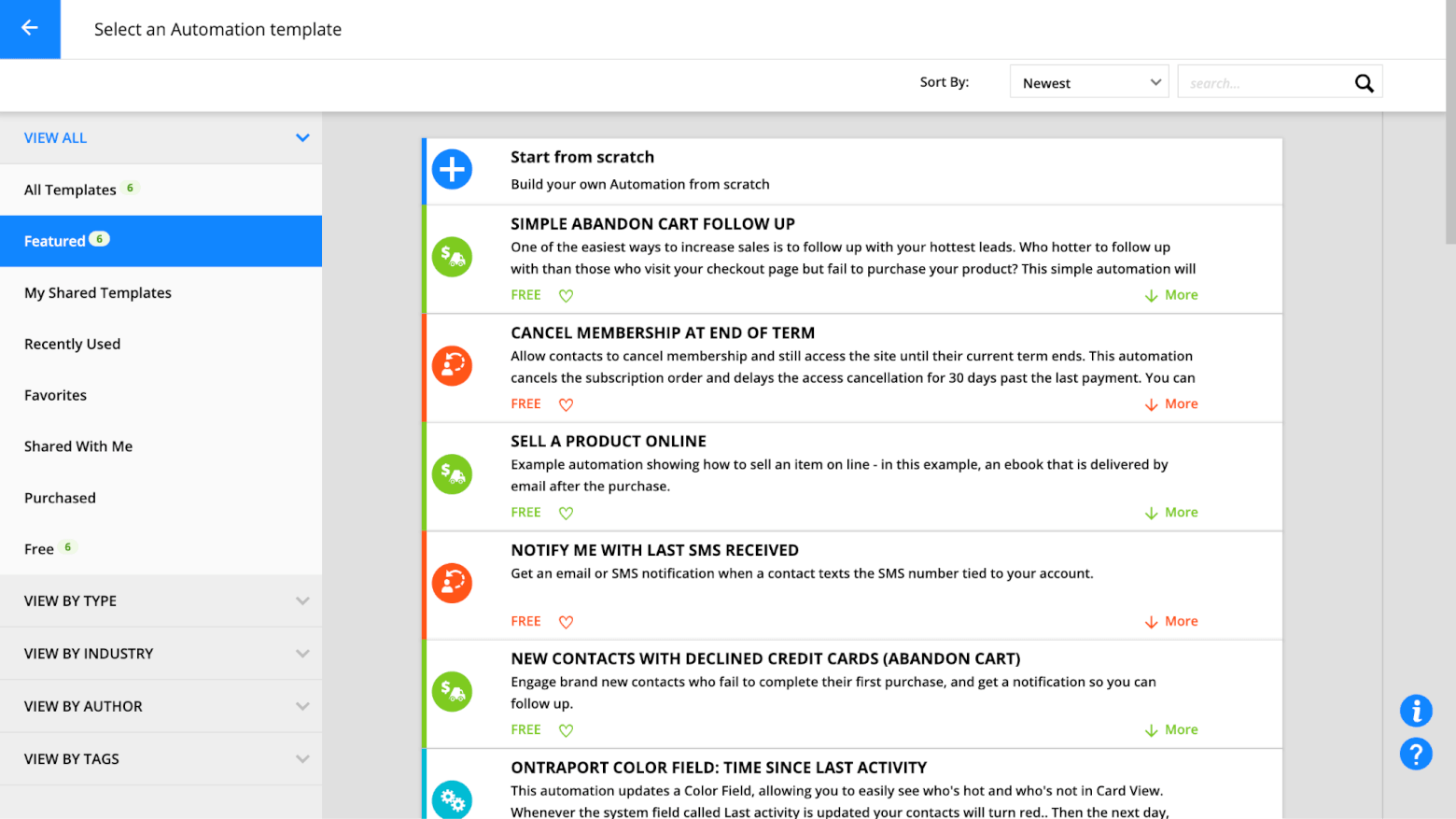Click the back arrow to exit template selection
Viewport: 1456px width, 819px height.
(x=29, y=29)
